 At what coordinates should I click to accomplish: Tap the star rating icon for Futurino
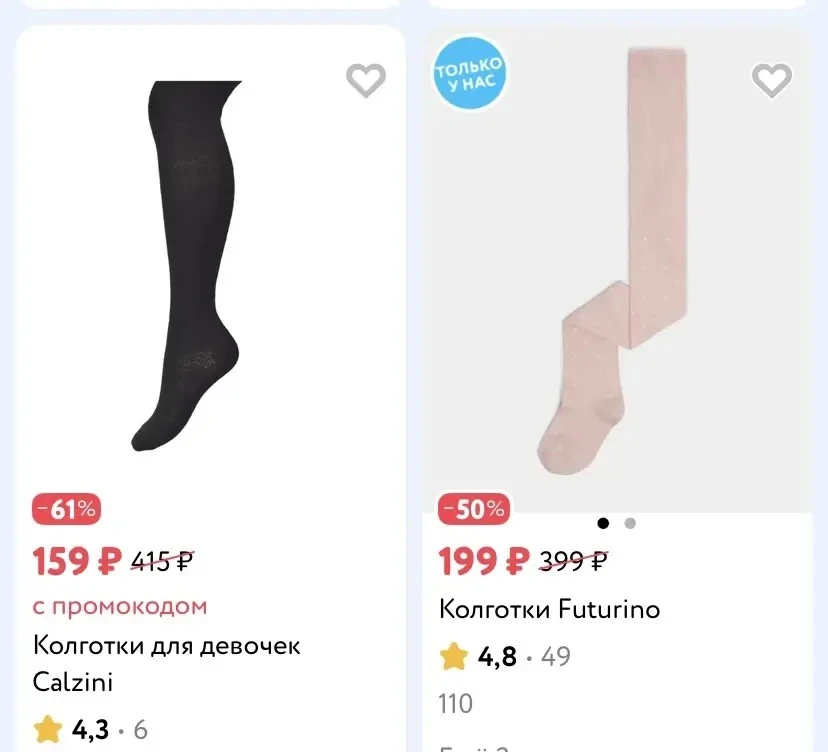click(x=454, y=656)
